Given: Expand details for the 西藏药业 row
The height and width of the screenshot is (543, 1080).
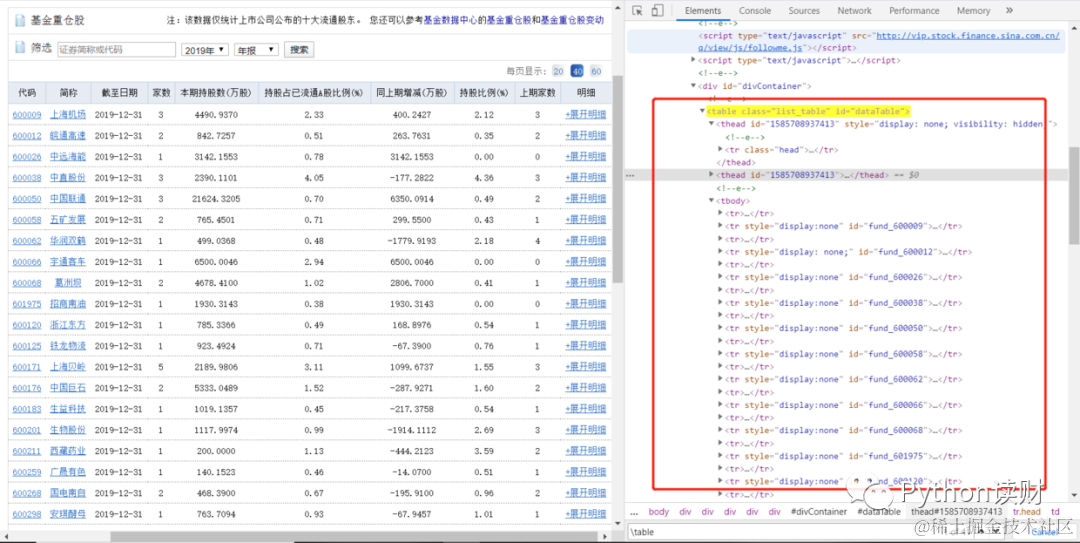Looking at the screenshot, I should (585, 451).
